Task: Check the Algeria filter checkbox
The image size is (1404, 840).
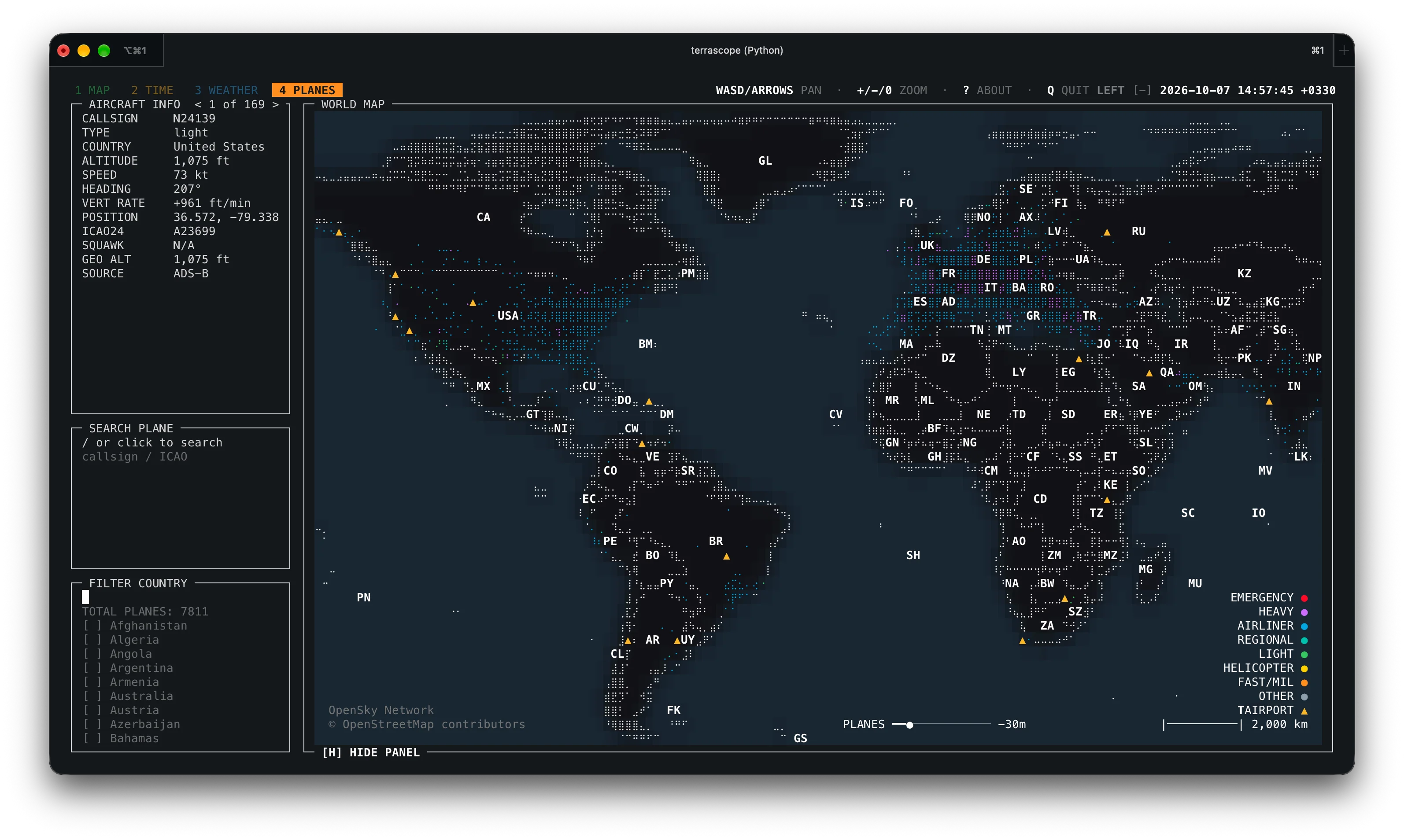Action: pos(92,640)
